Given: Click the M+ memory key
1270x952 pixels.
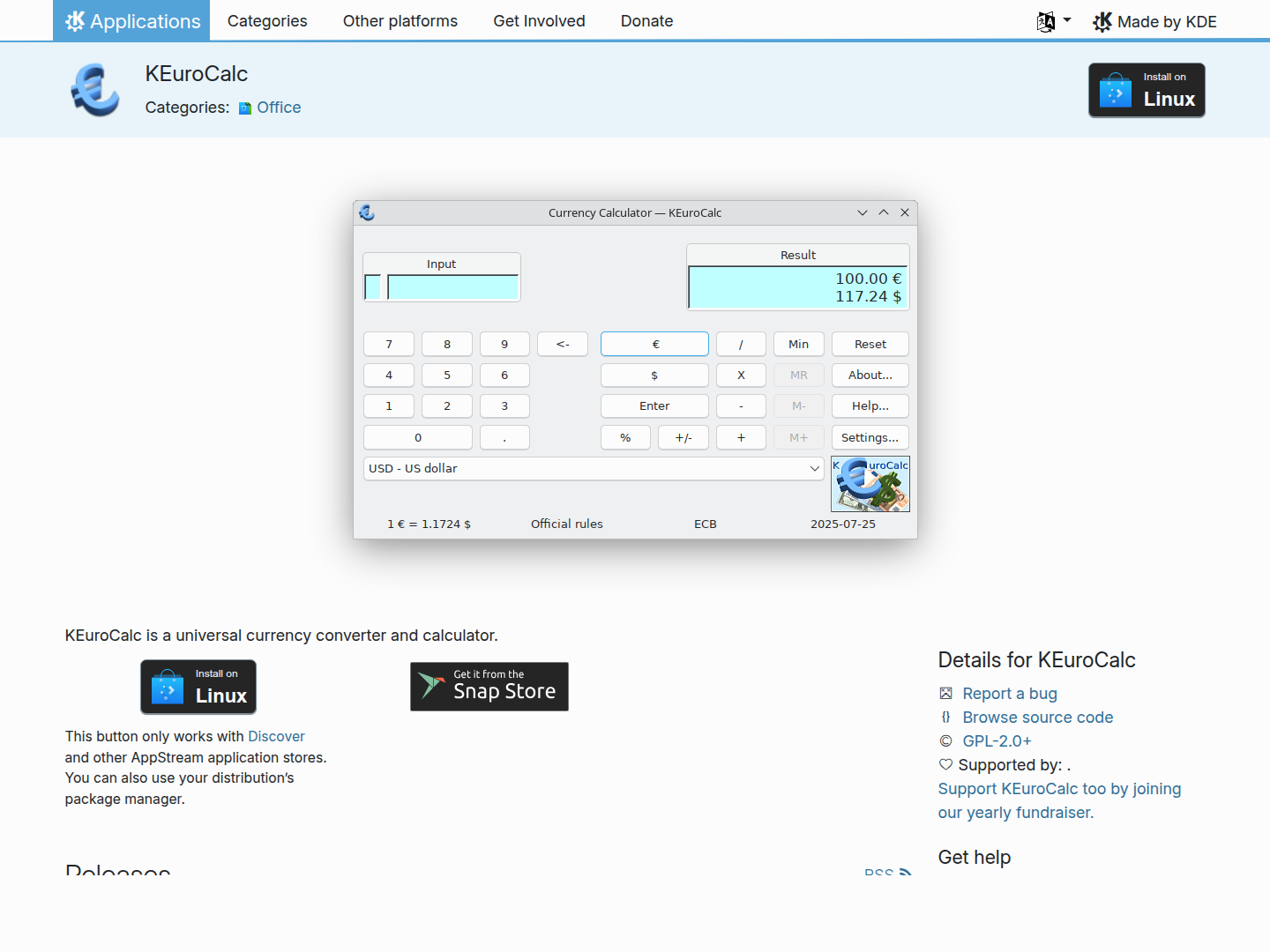Looking at the screenshot, I should pyautogui.click(x=799, y=438).
